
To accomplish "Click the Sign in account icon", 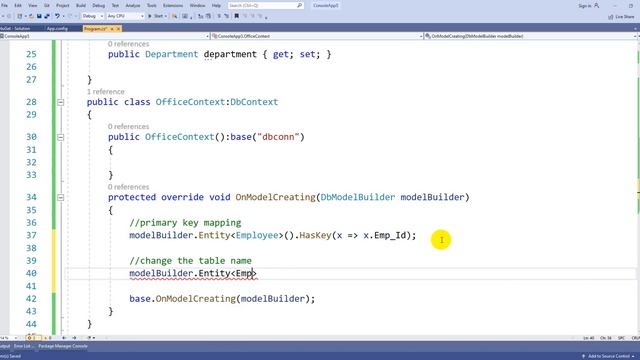I will pyautogui.click(x=597, y=6).
